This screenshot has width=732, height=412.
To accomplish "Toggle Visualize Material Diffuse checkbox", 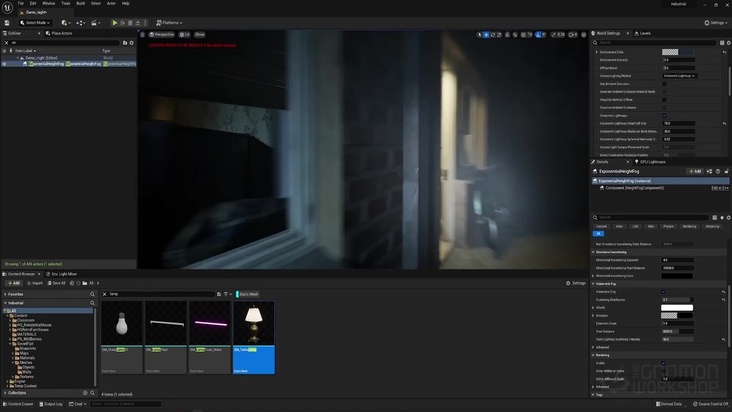I will [x=664, y=99].
